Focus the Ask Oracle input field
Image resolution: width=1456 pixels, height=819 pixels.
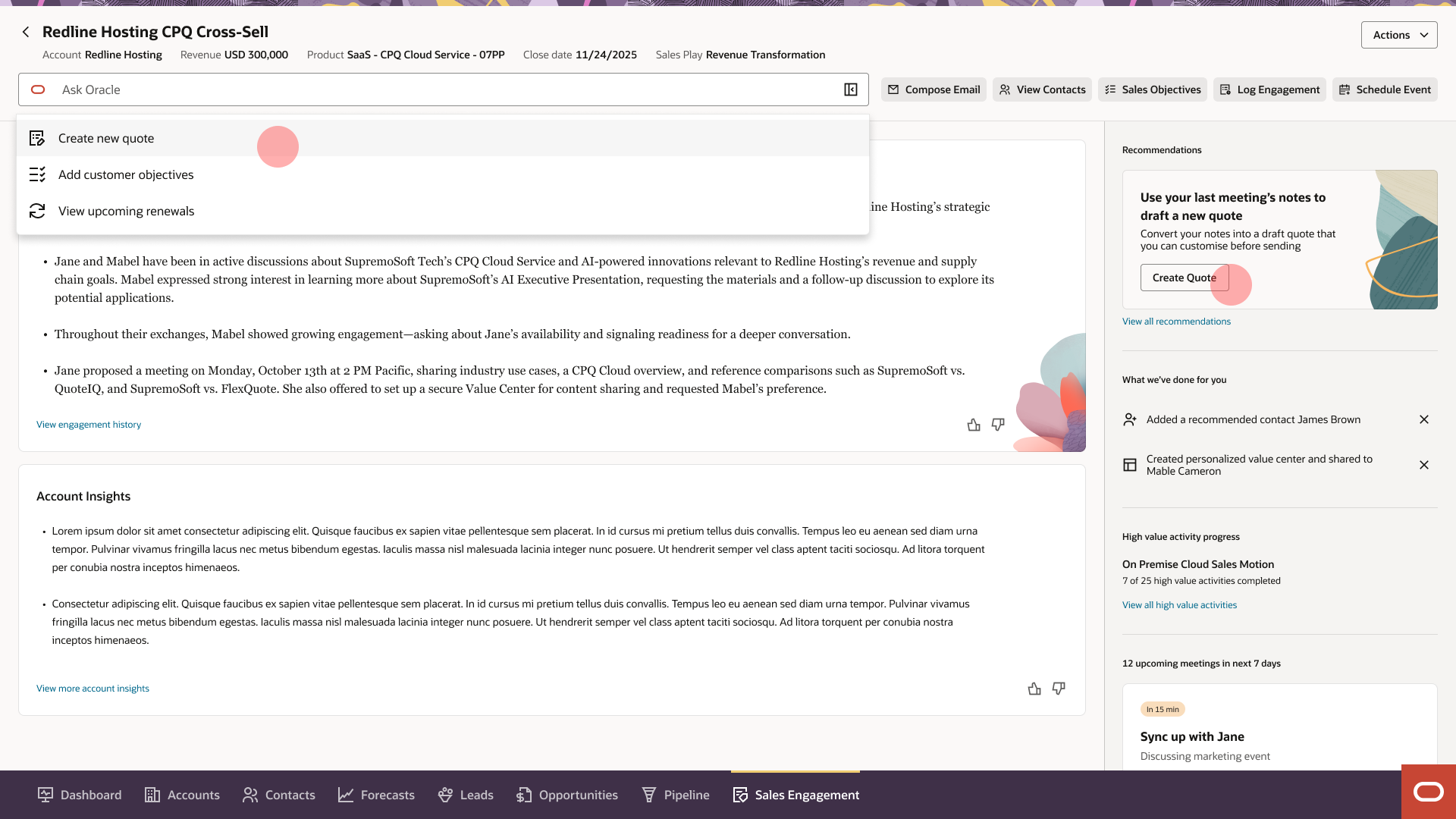click(444, 89)
